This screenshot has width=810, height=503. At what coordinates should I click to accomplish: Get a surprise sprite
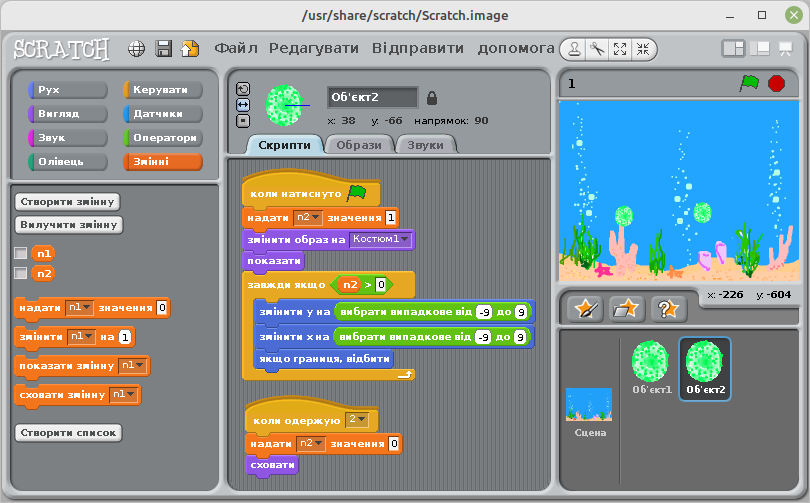tap(668, 309)
